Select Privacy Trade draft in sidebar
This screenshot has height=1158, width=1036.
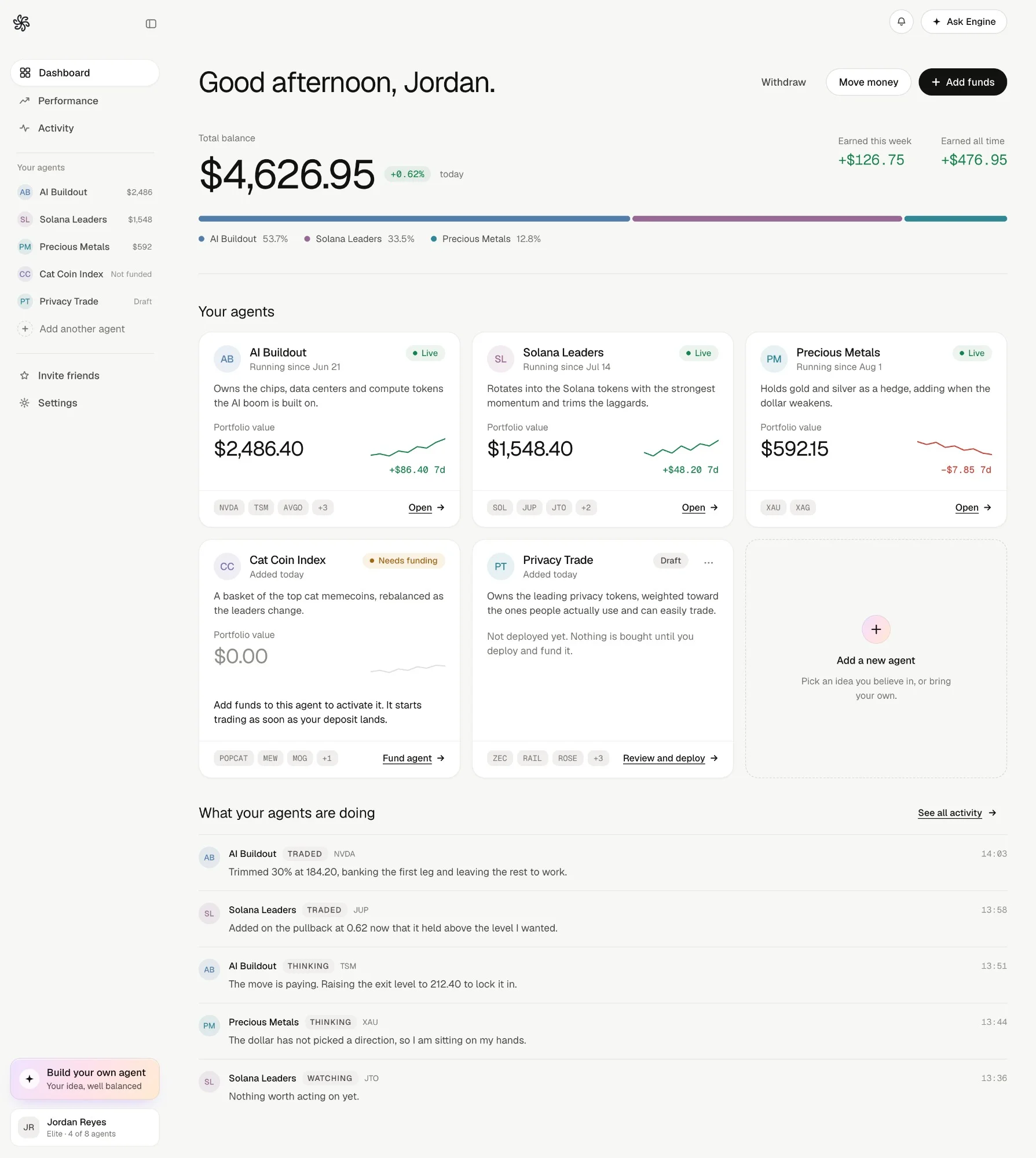pos(85,301)
